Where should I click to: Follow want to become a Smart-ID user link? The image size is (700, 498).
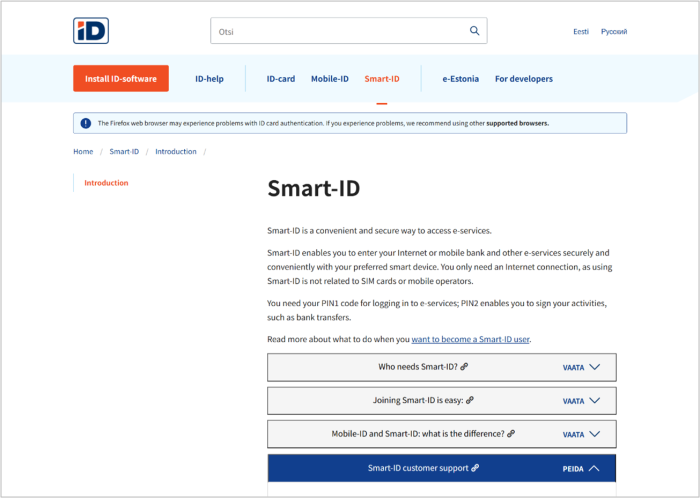[470, 339]
